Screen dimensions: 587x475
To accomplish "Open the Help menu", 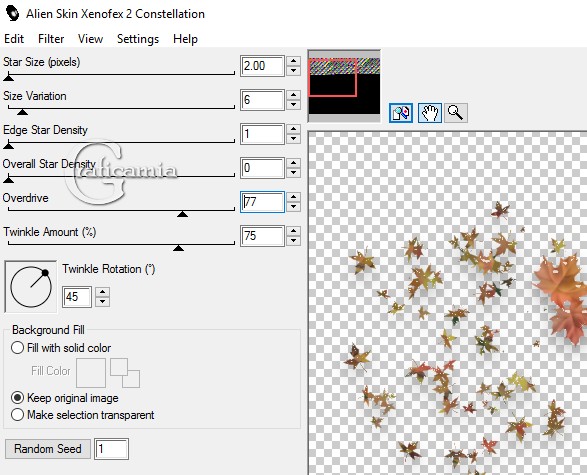I will (x=185, y=39).
